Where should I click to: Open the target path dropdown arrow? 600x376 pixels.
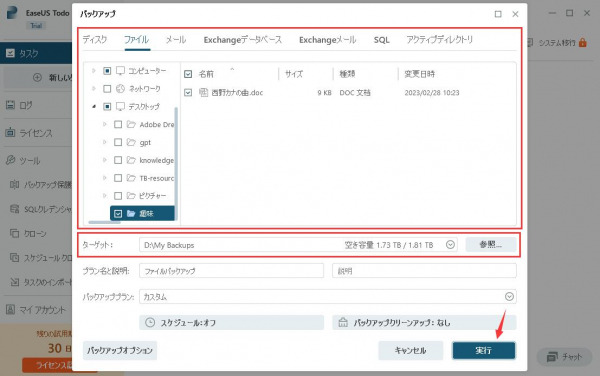(x=450, y=244)
